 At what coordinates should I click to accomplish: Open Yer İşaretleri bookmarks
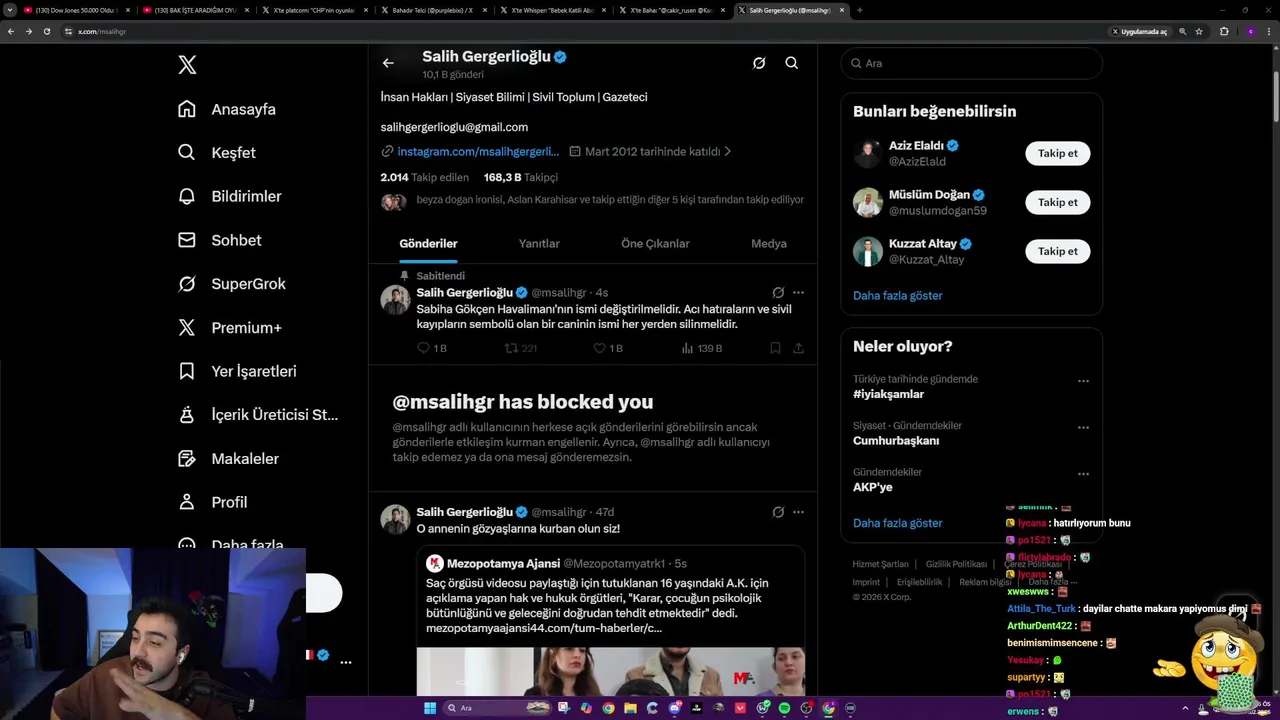(x=237, y=371)
